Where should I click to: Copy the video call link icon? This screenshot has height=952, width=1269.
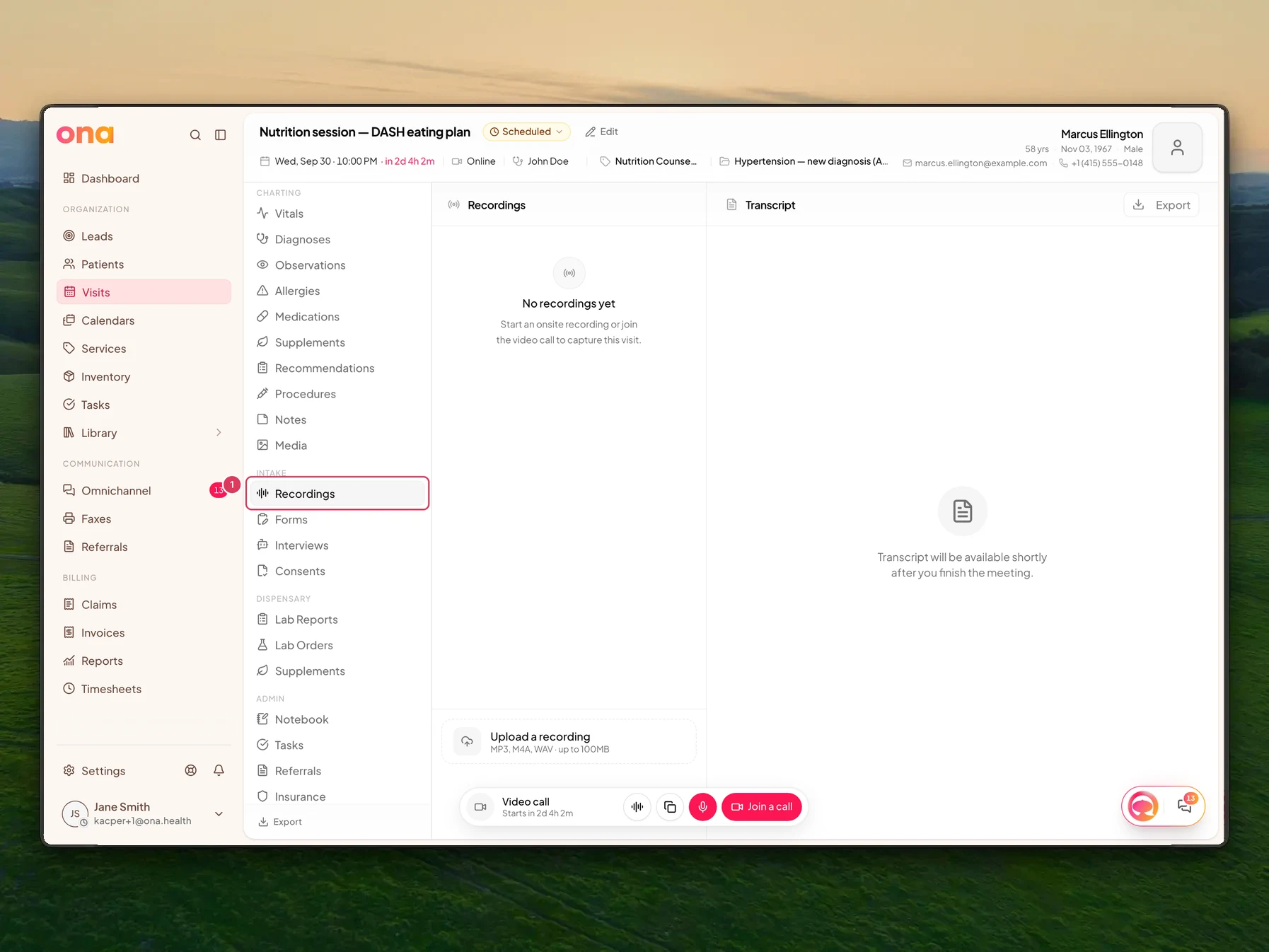click(670, 807)
